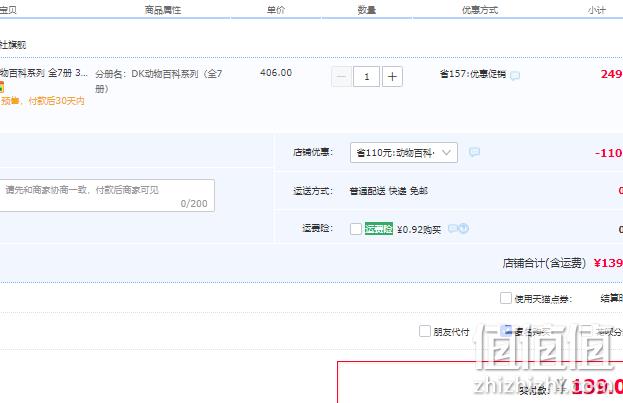Click the 普通配送 快递 免邮 shipping text
Image resolution: width=623 pixels, height=403 pixels.
coord(389,191)
